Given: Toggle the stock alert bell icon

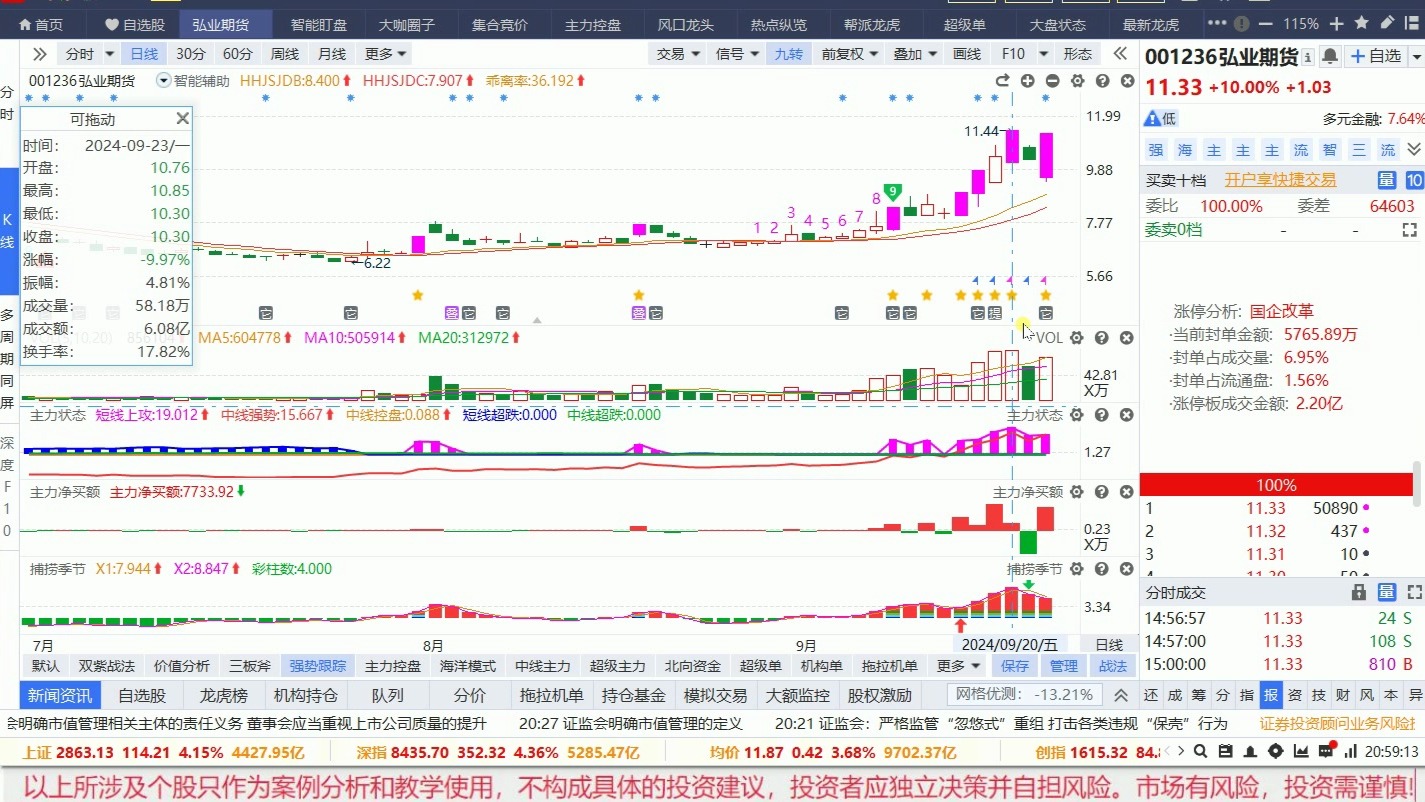Looking at the screenshot, I should click(1330, 56).
